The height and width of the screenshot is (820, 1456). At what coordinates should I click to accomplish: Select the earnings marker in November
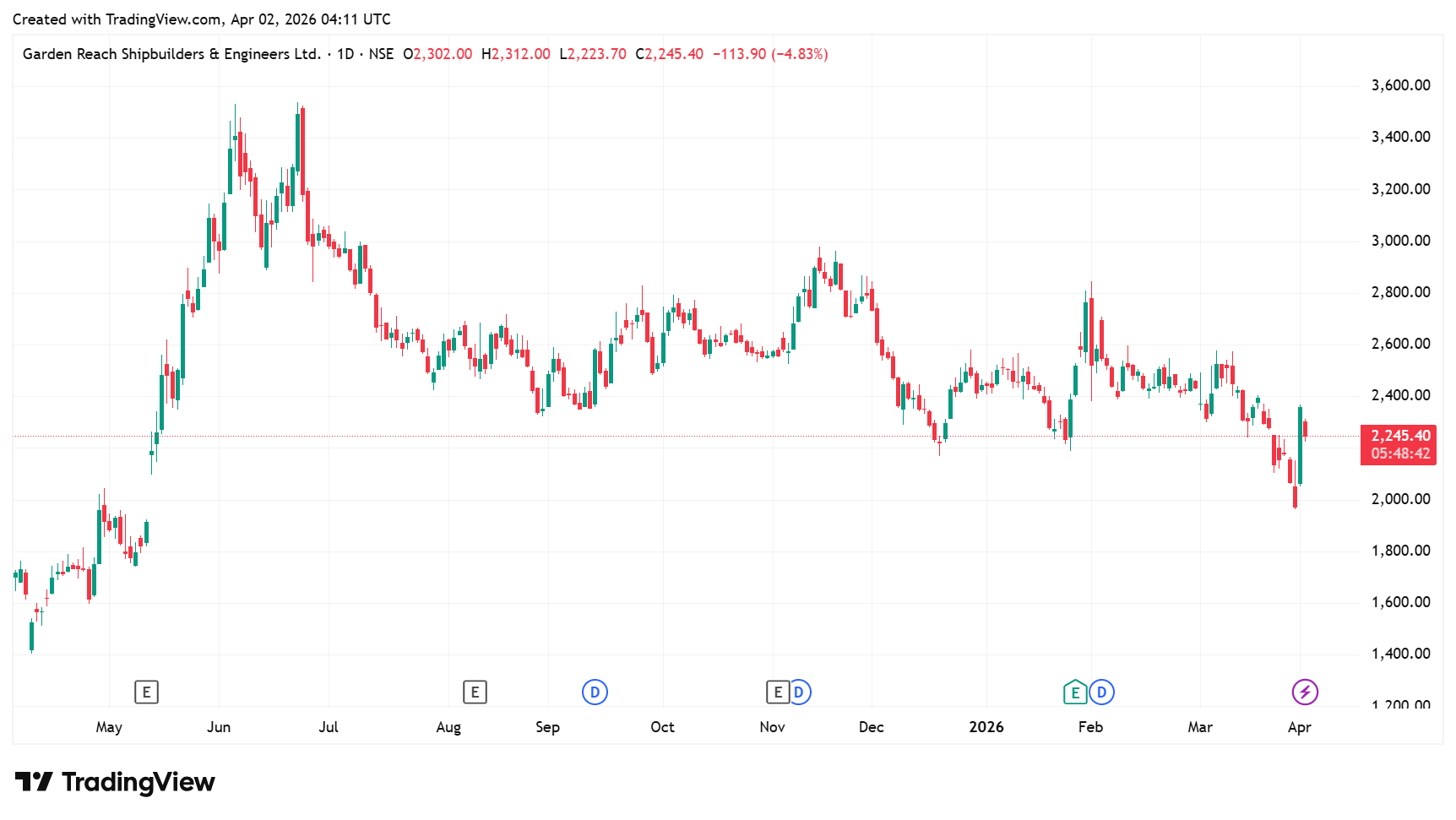click(x=778, y=692)
